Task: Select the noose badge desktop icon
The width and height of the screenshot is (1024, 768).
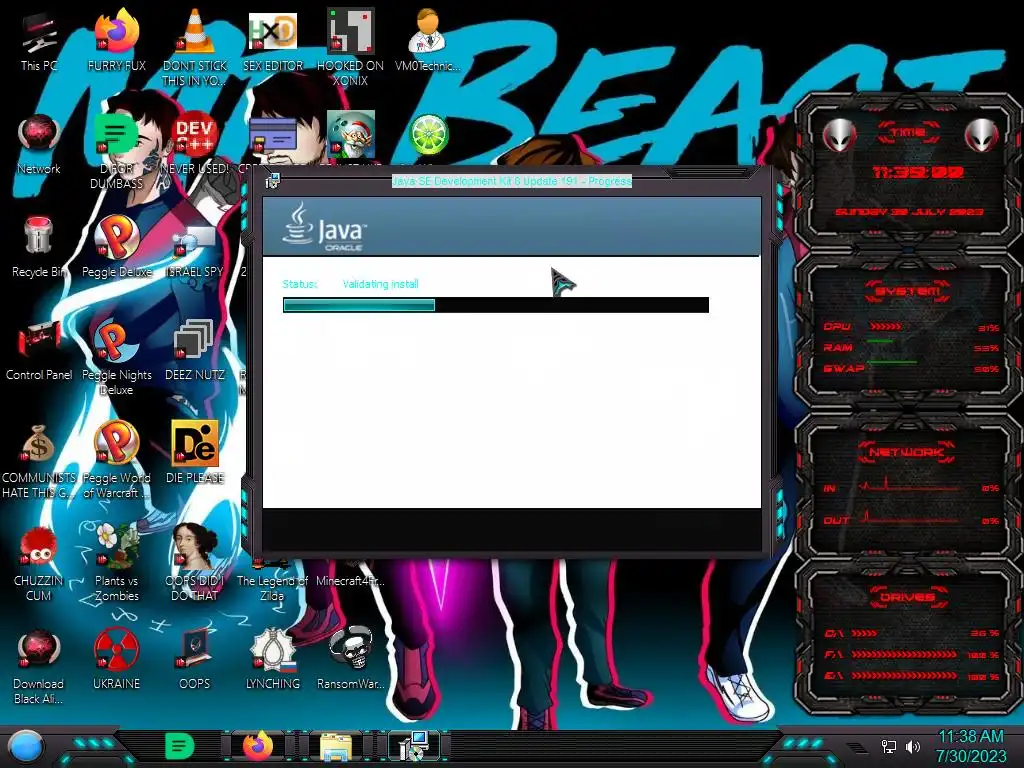Action: 272,649
